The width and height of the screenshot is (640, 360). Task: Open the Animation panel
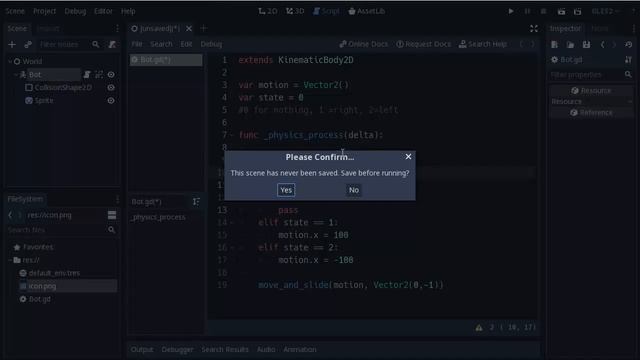(x=300, y=349)
